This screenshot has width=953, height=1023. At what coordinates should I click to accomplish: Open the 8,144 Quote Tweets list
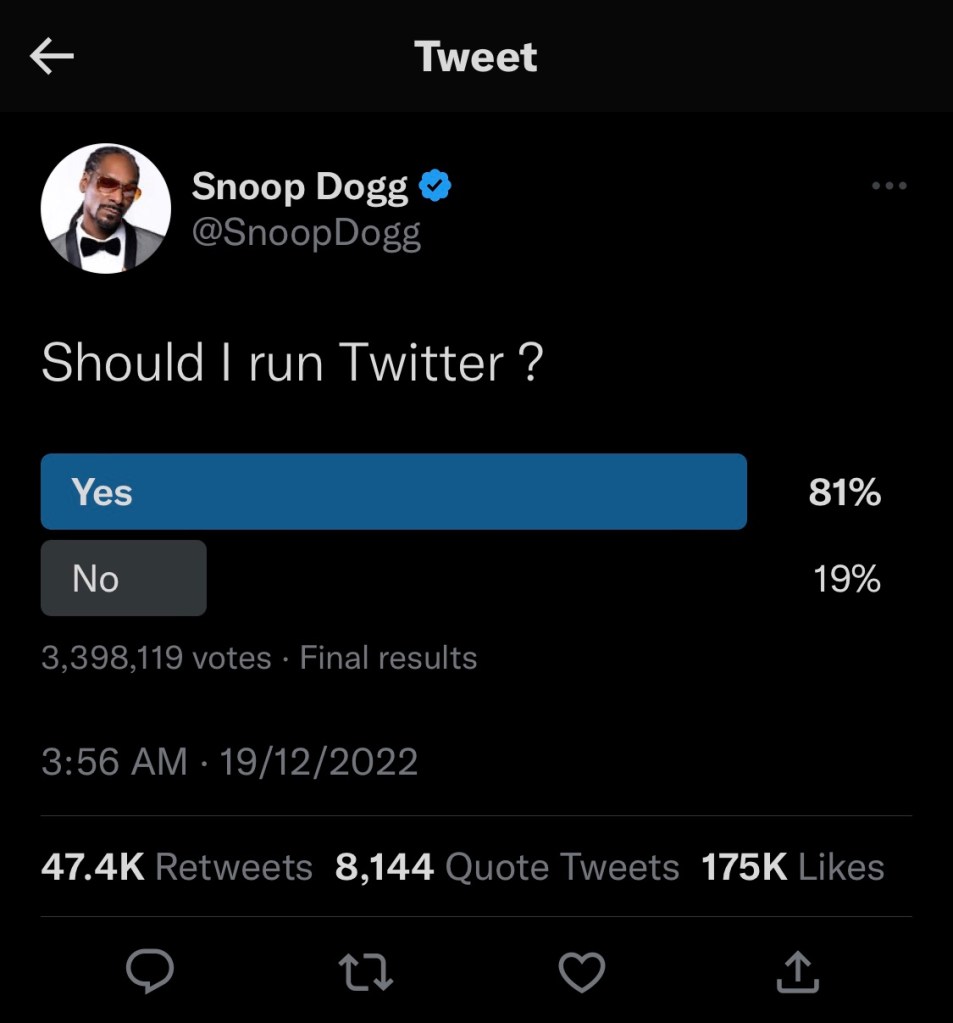tap(507, 867)
